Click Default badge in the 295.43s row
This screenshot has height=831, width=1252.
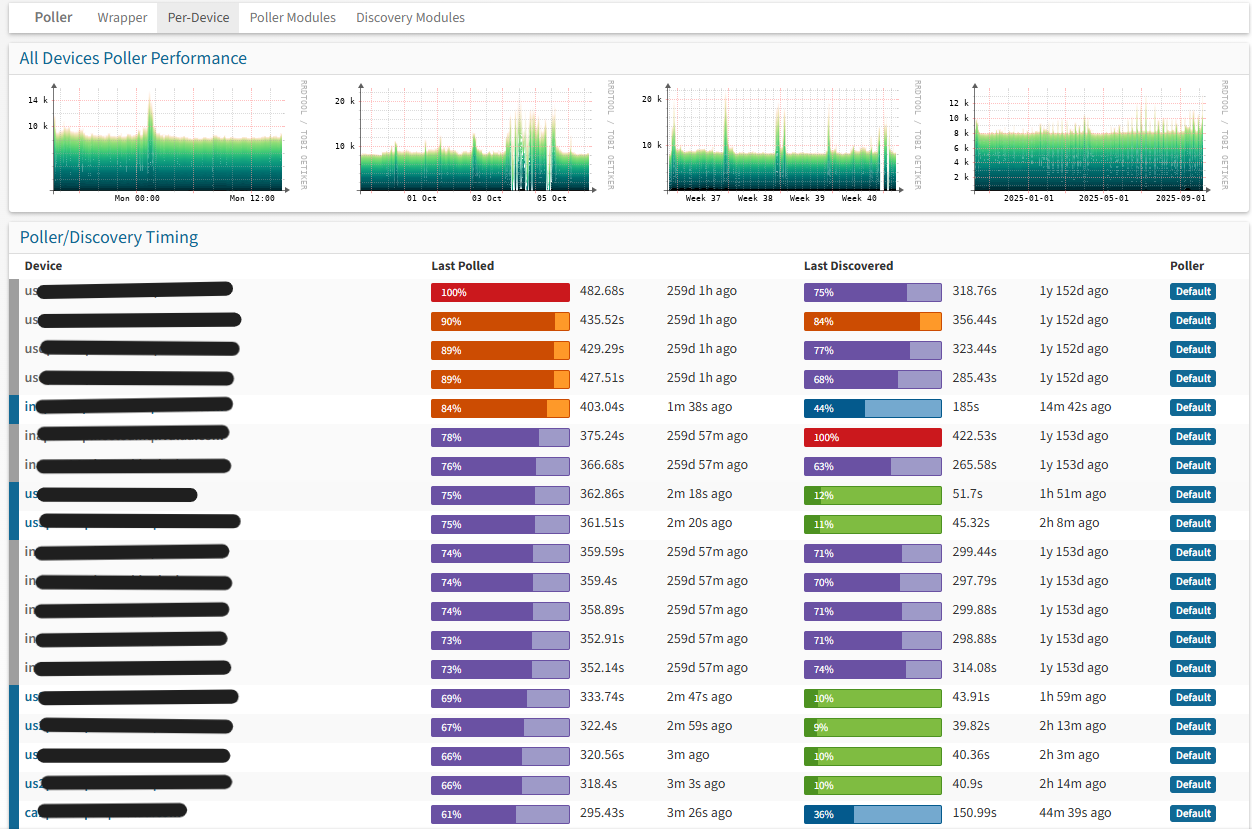(x=1192, y=814)
